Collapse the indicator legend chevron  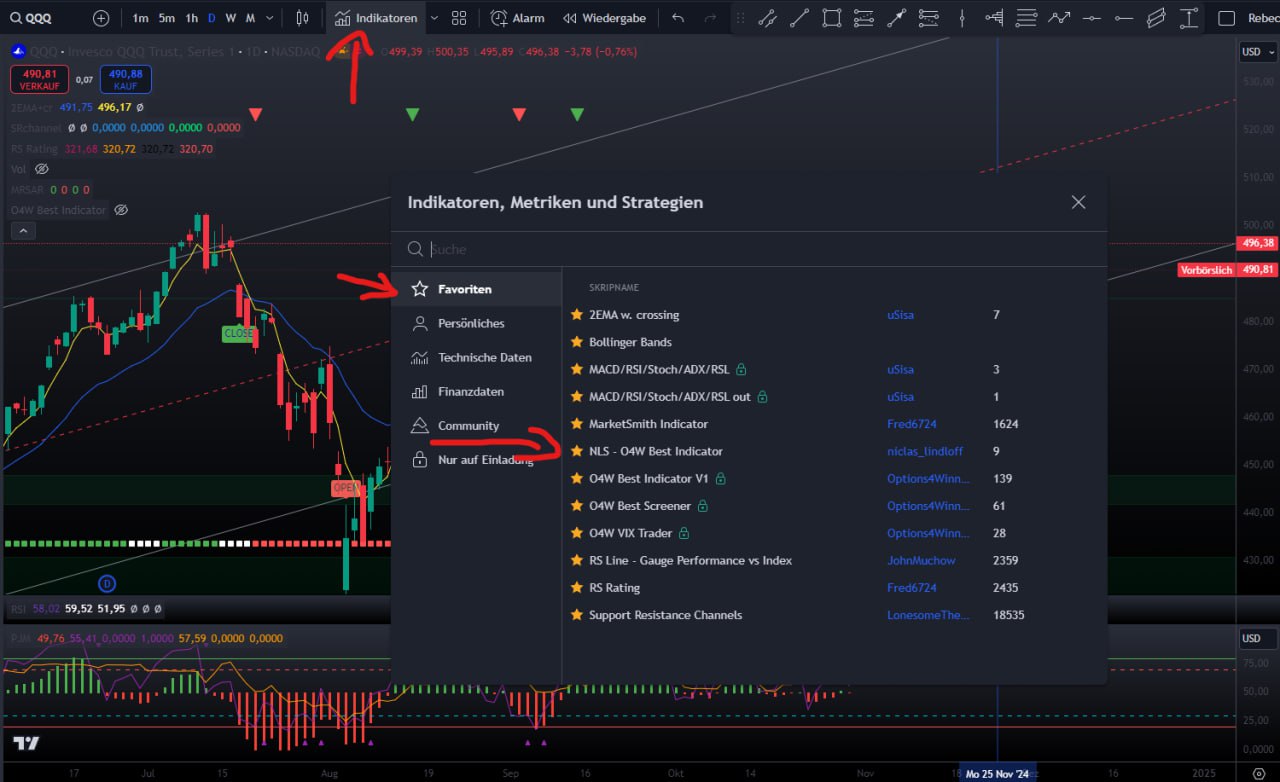pos(24,231)
